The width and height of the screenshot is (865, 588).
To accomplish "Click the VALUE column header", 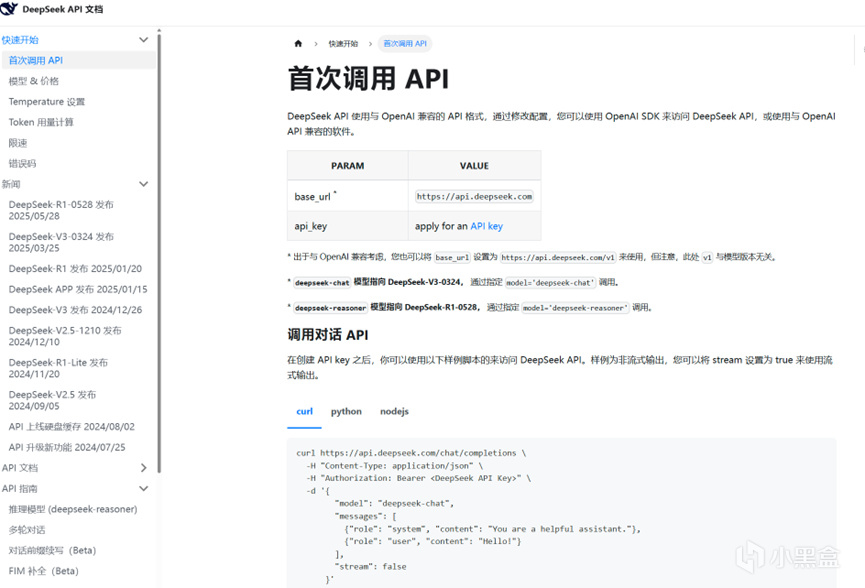I will pyautogui.click(x=474, y=165).
